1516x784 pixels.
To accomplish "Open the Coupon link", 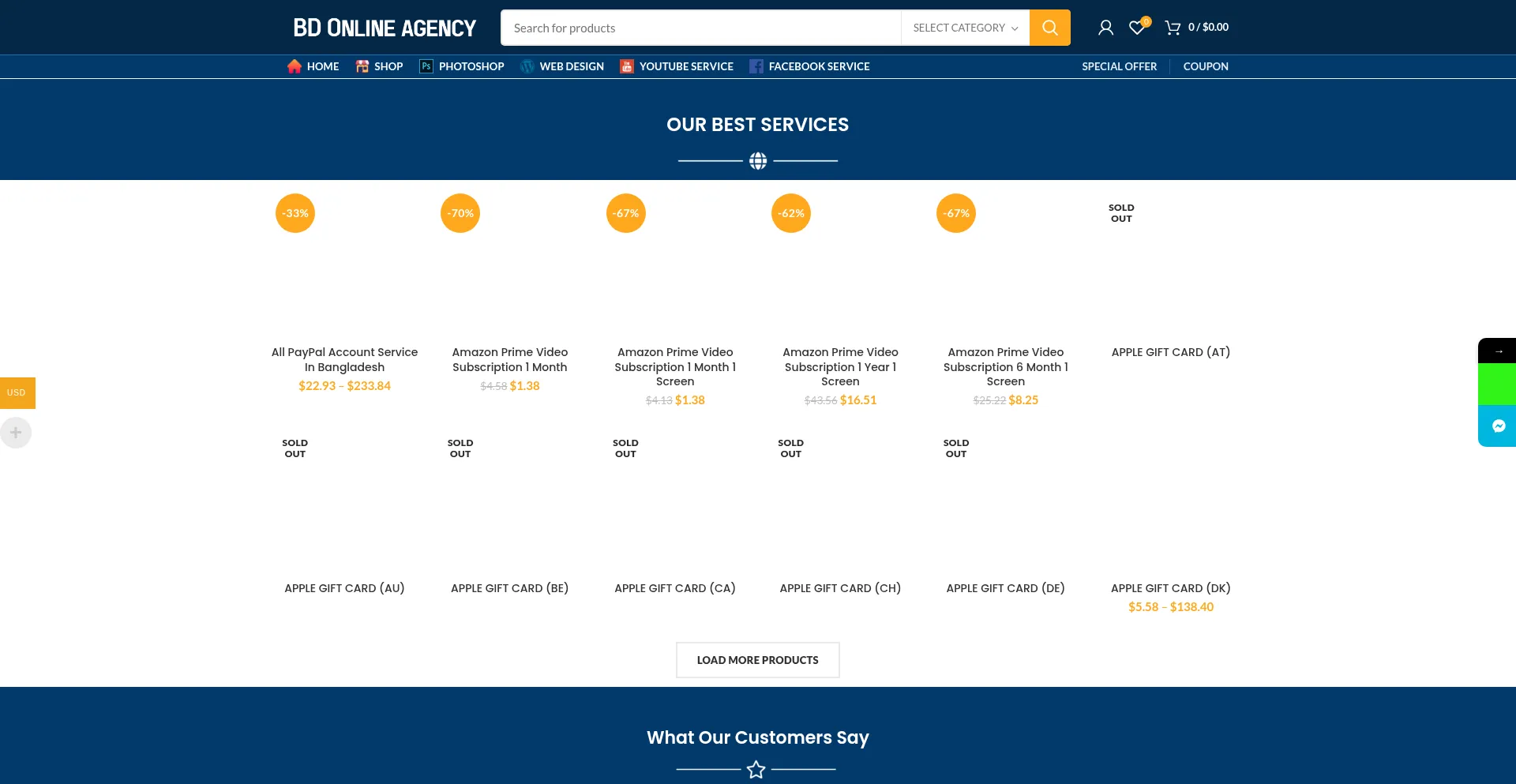I will click(x=1205, y=66).
